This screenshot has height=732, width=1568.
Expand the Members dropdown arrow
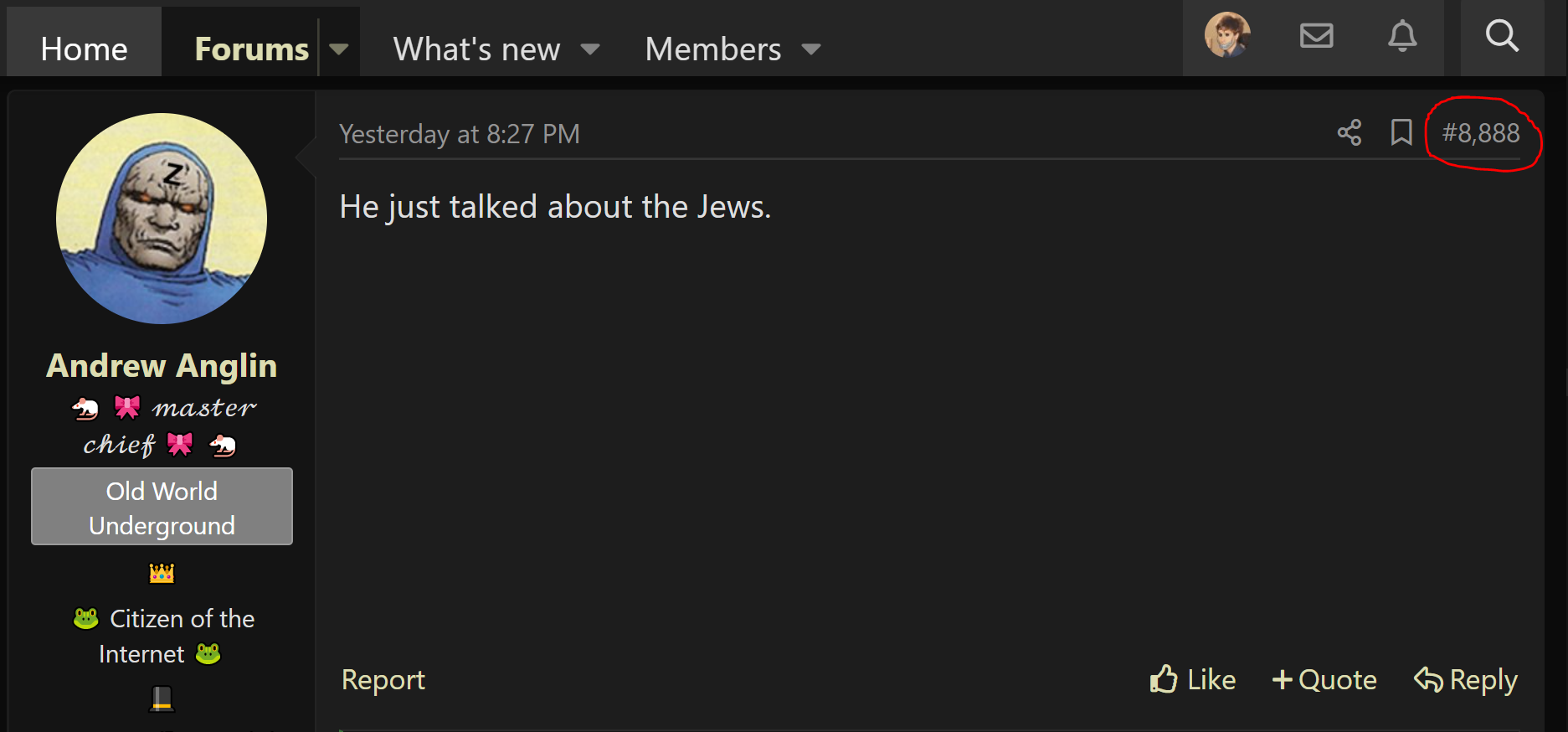click(x=810, y=49)
